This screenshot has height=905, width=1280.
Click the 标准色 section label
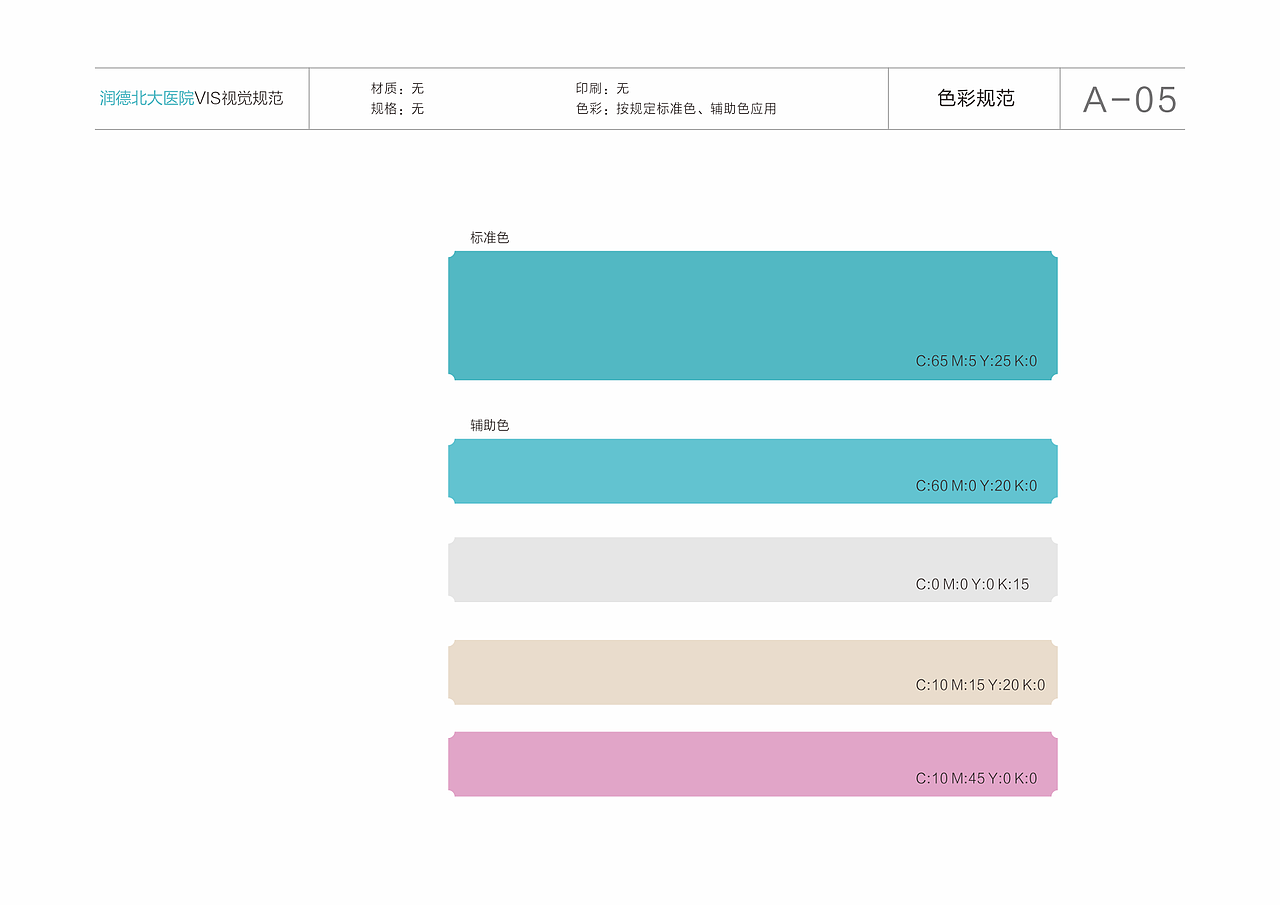(x=488, y=238)
